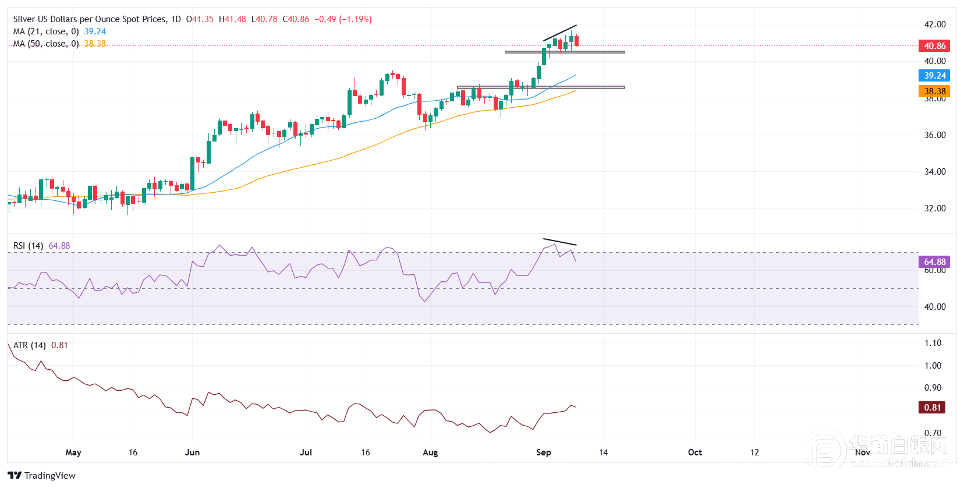The height and width of the screenshot is (488, 964).
Task: Click the Aug label on the time axis
Action: [x=430, y=452]
